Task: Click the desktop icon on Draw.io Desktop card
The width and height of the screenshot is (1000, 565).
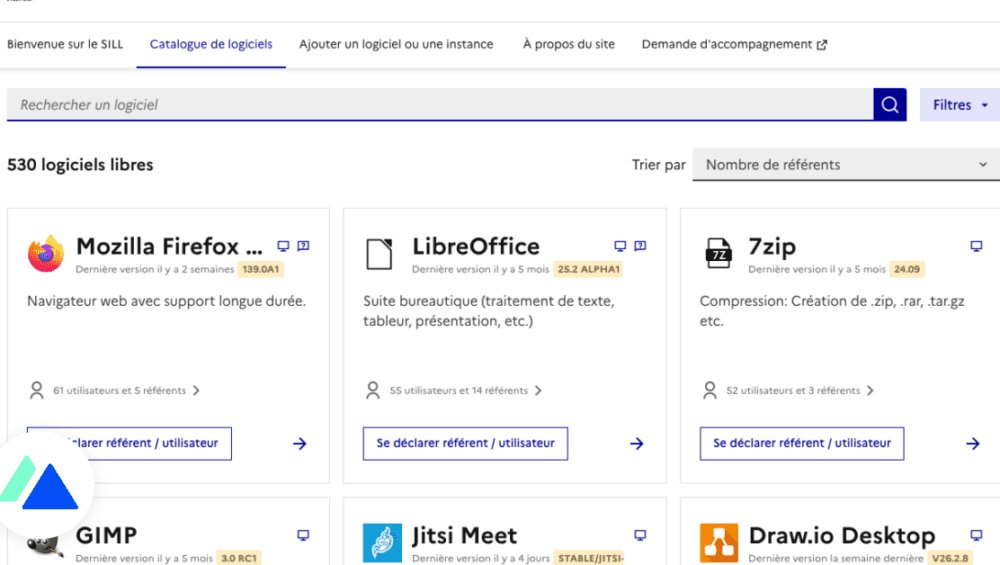Action: click(x=976, y=535)
